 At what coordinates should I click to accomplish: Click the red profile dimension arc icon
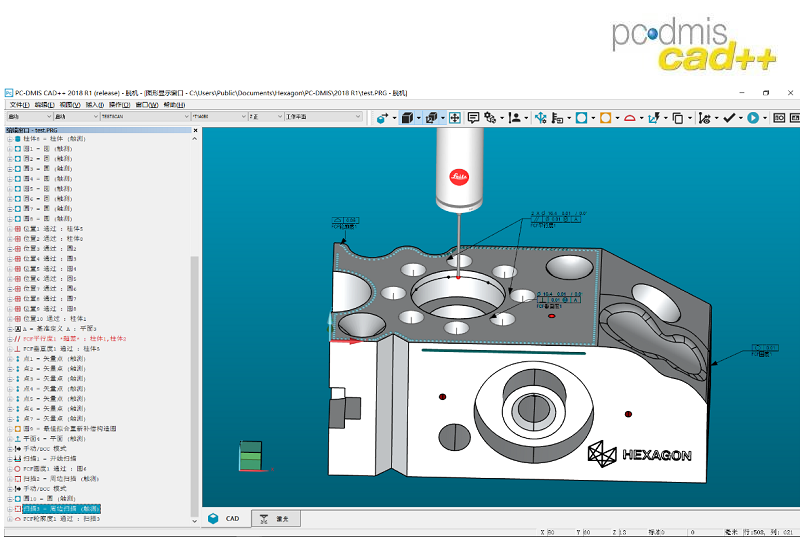[x=630, y=118]
